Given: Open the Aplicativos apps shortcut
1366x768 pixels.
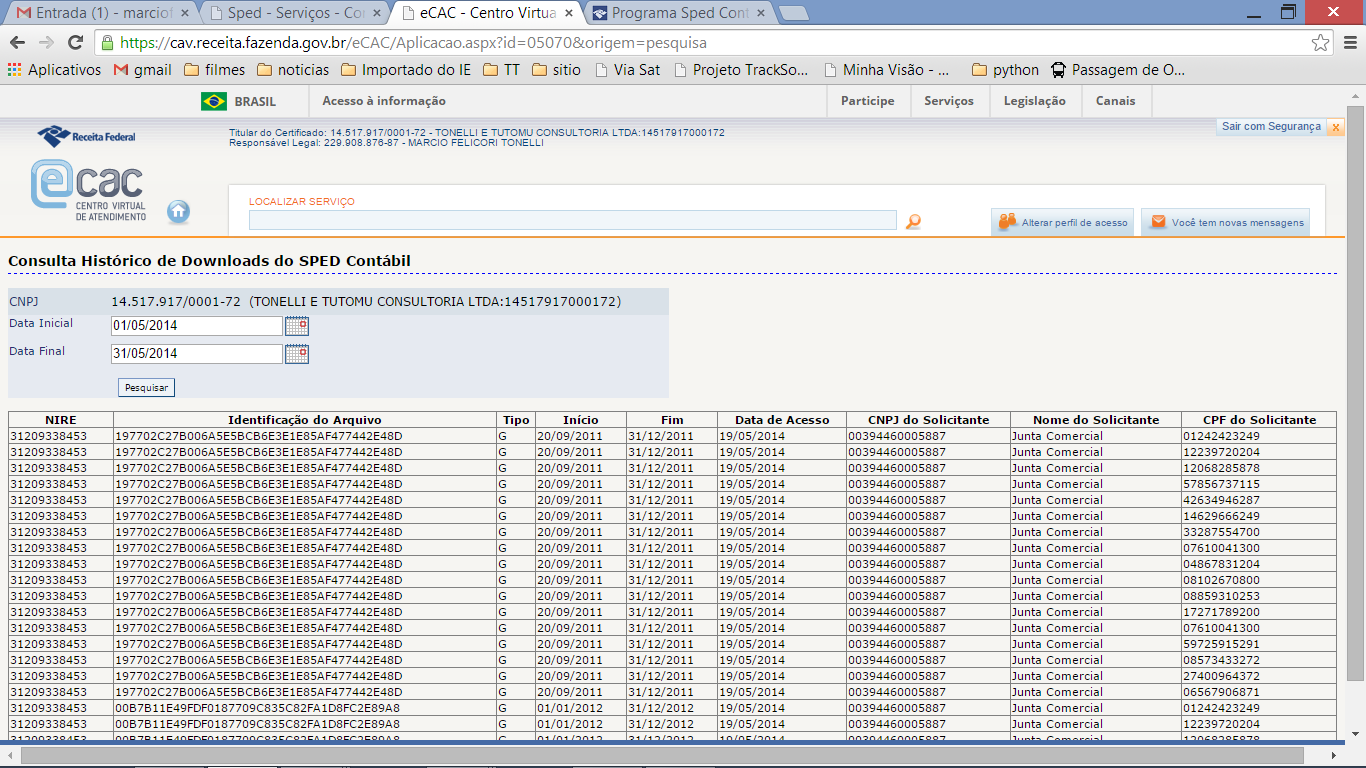Looking at the screenshot, I should click(54, 70).
